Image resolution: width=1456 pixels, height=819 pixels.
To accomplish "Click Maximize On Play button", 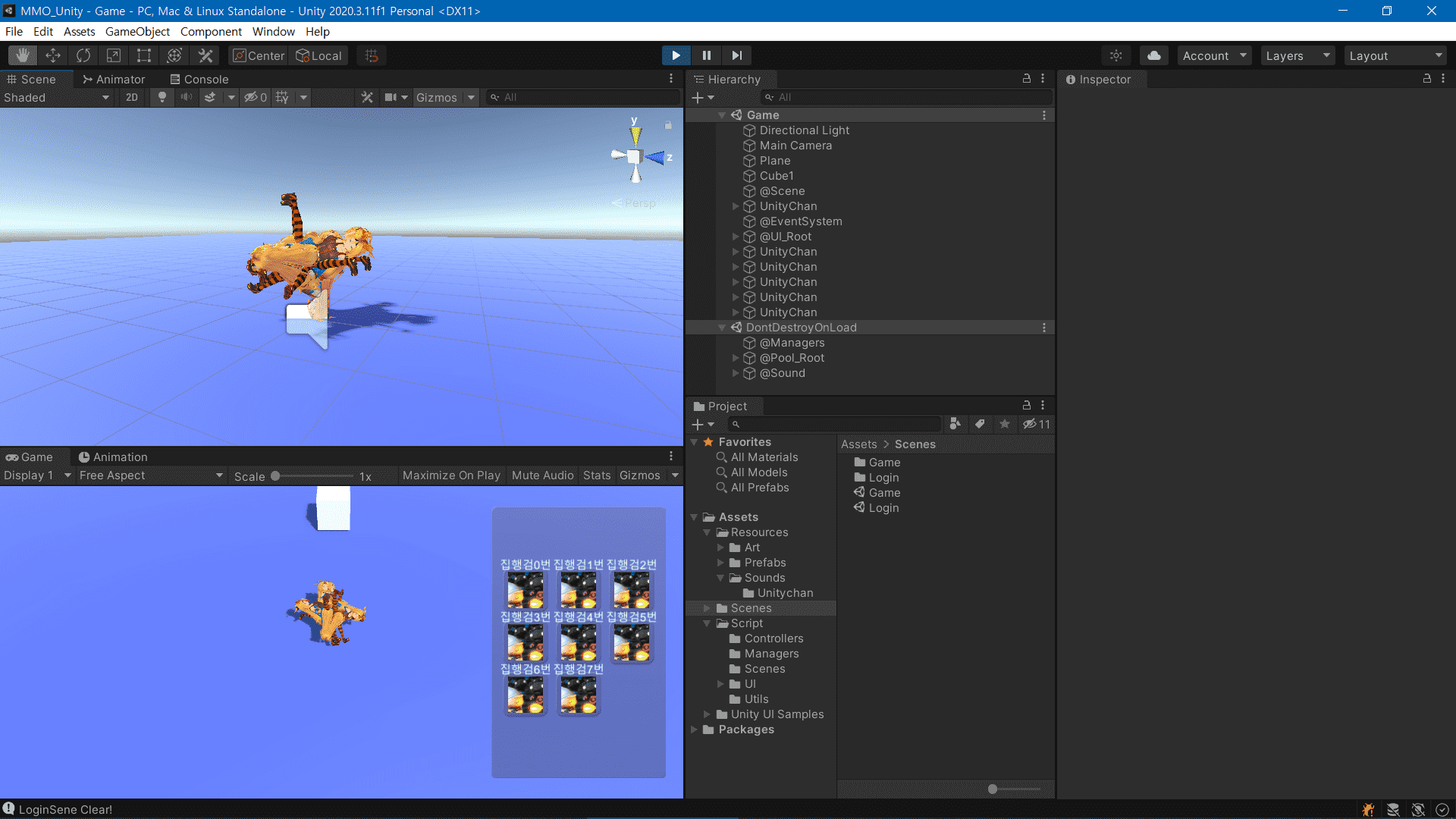I will [451, 475].
